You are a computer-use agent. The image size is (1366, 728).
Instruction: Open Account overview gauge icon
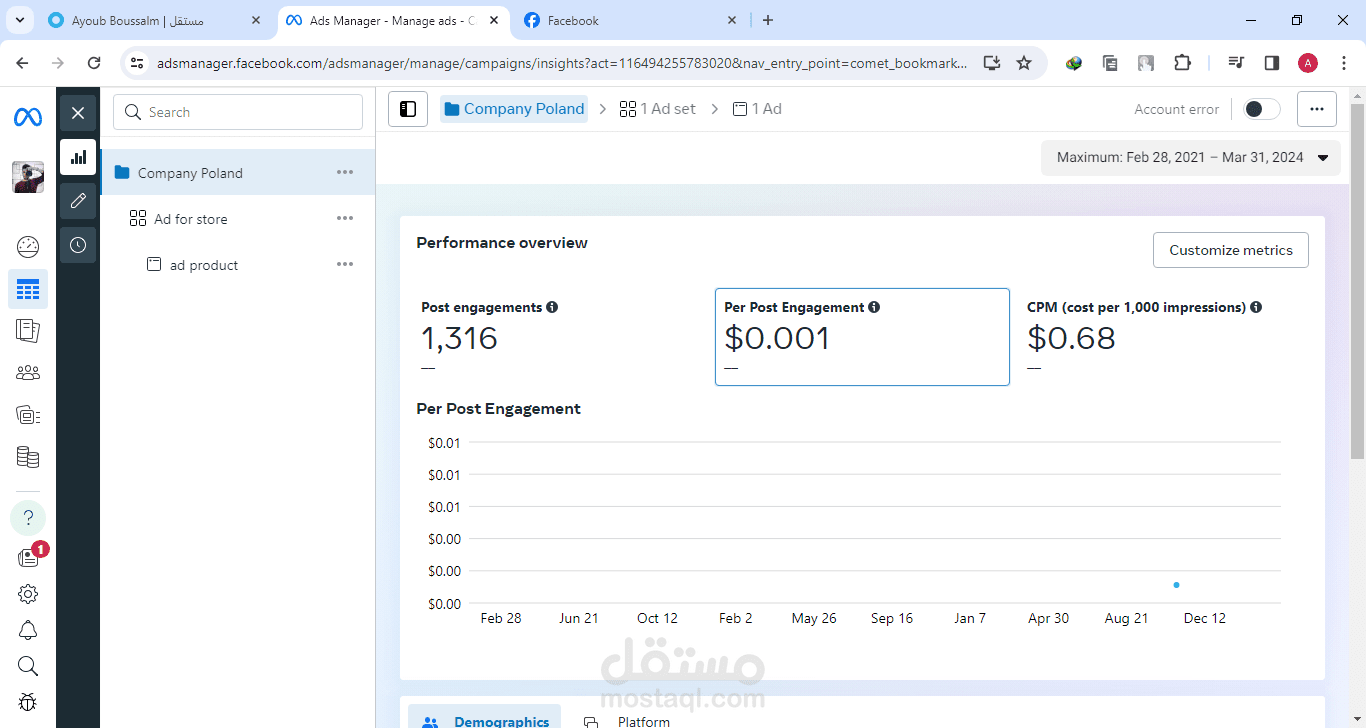(28, 246)
